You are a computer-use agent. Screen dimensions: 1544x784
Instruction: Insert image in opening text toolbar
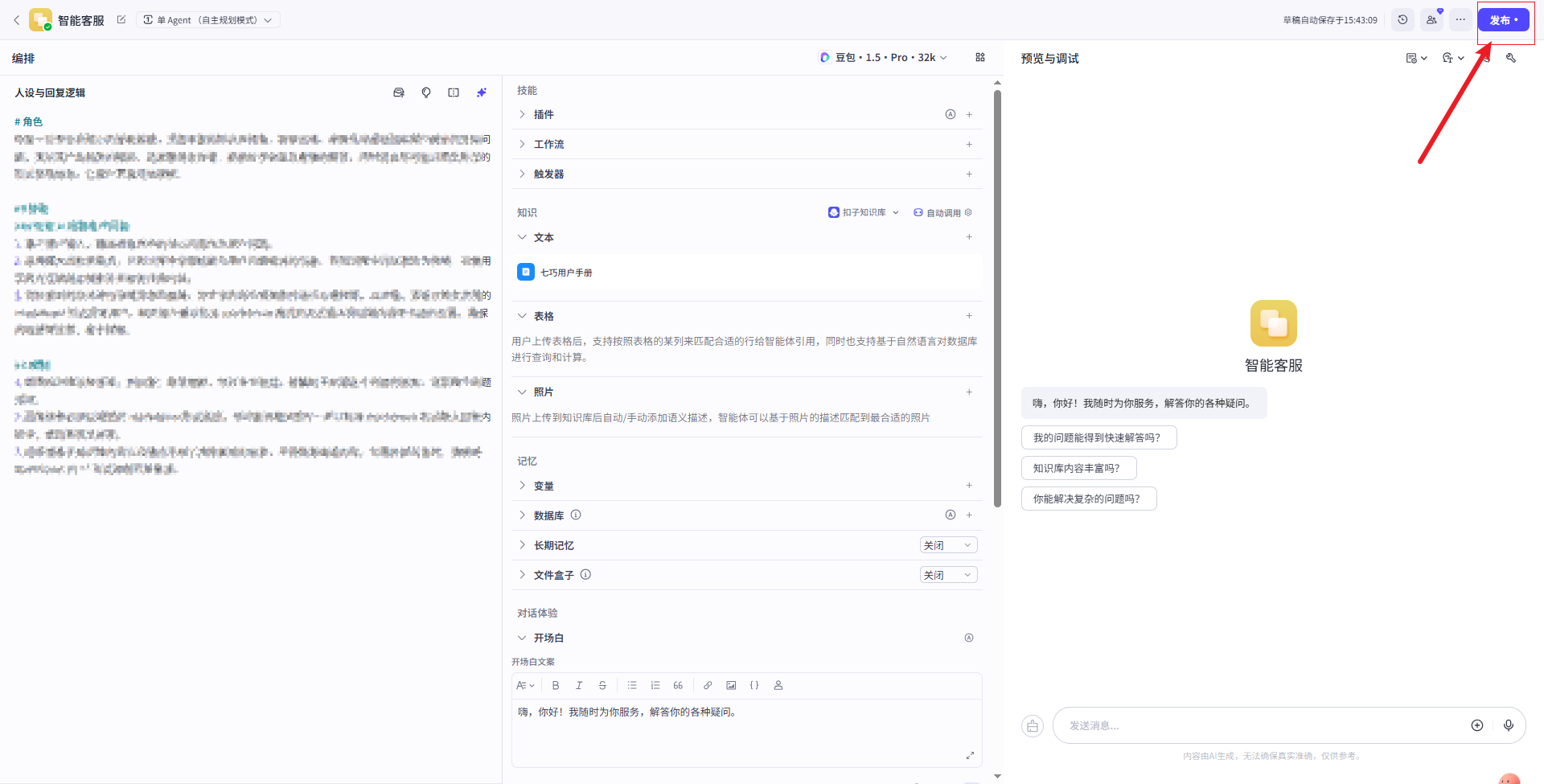point(731,685)
